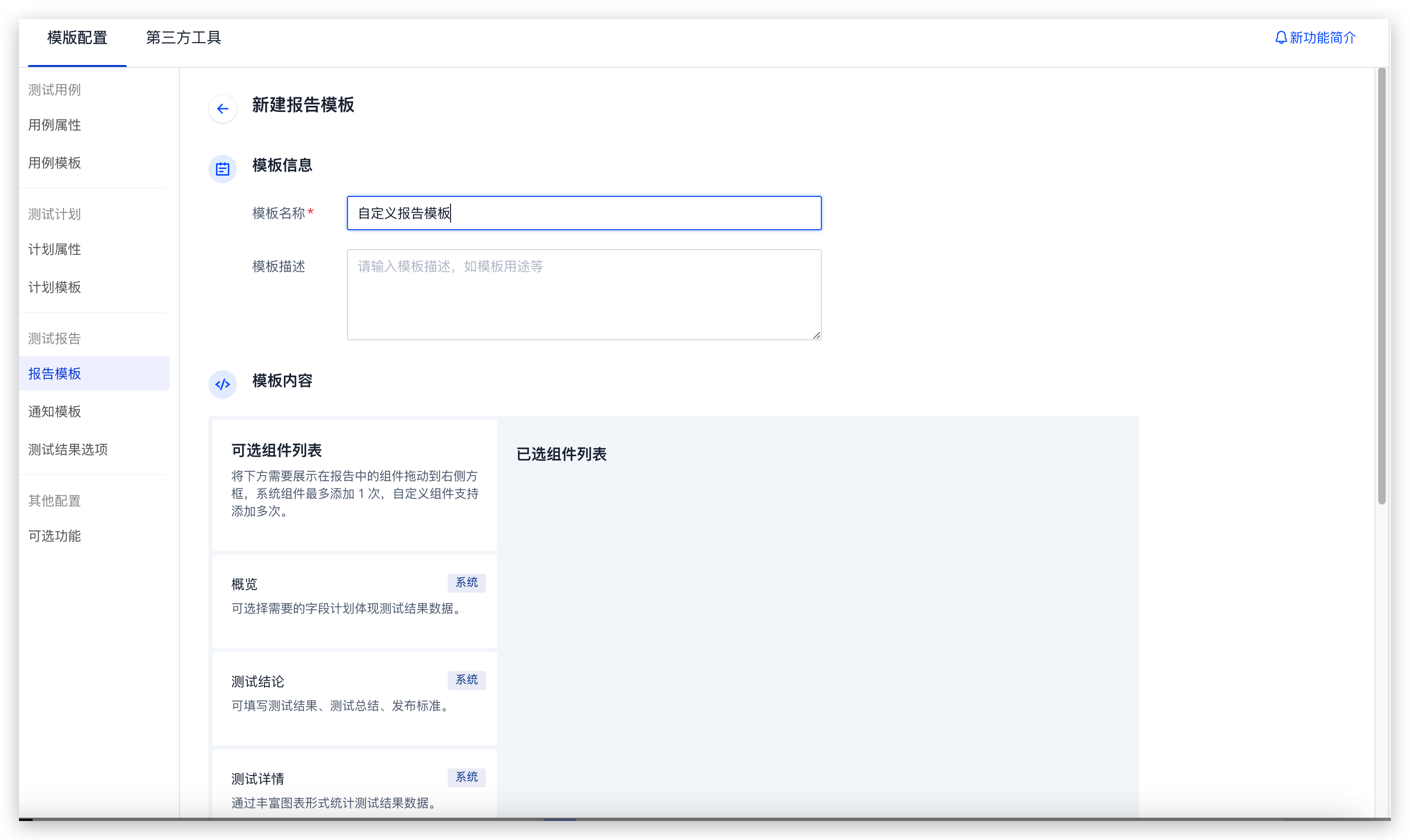Viewport: 1410px width, 840px height.
Task: Select the 测试结论 component card
Action: click(355, 699)
